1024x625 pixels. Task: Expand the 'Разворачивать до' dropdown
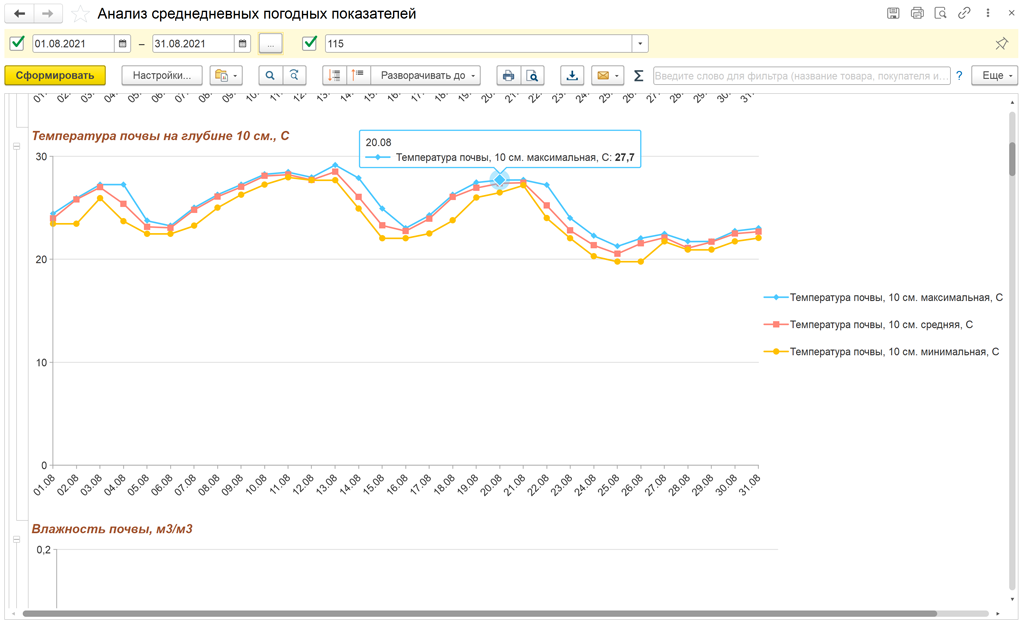[x=430, y=76]
